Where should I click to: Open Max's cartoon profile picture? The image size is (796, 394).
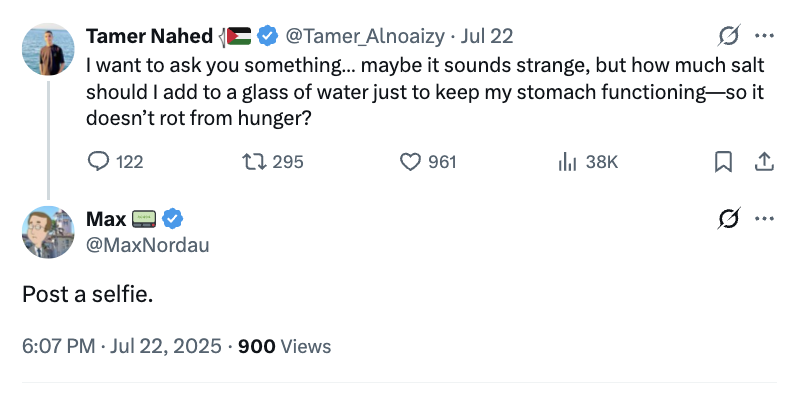pyautogui.click(x=48, y=232)
